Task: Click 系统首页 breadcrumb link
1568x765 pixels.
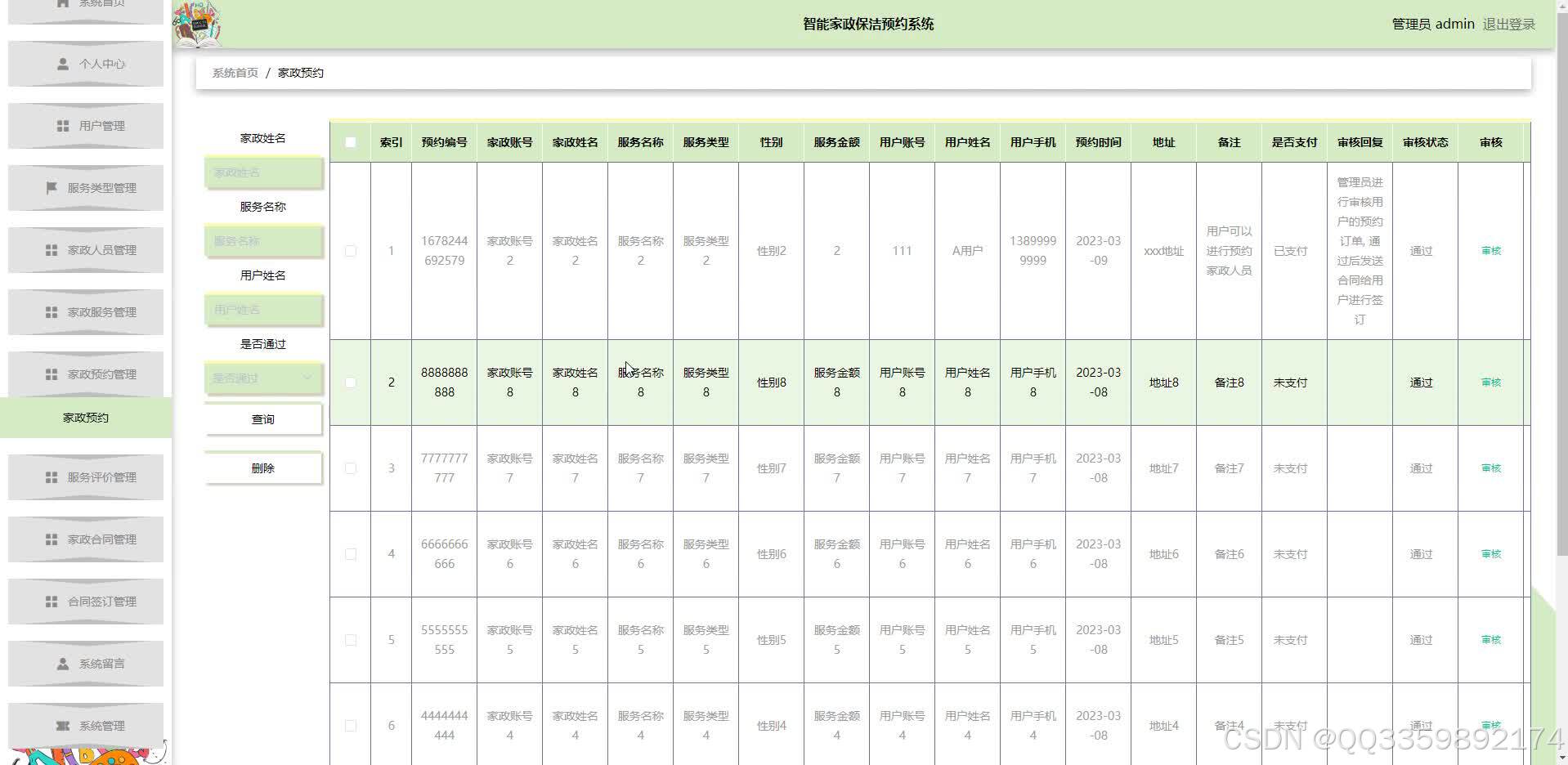Action: [235, 73]
